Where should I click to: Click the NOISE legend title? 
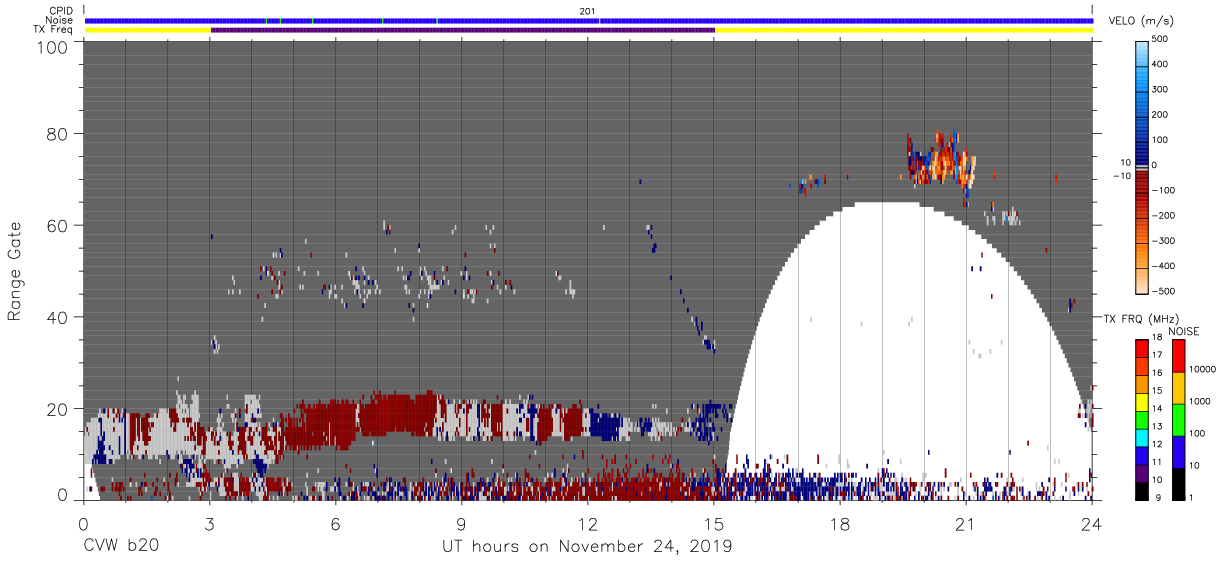[1184, 330]
